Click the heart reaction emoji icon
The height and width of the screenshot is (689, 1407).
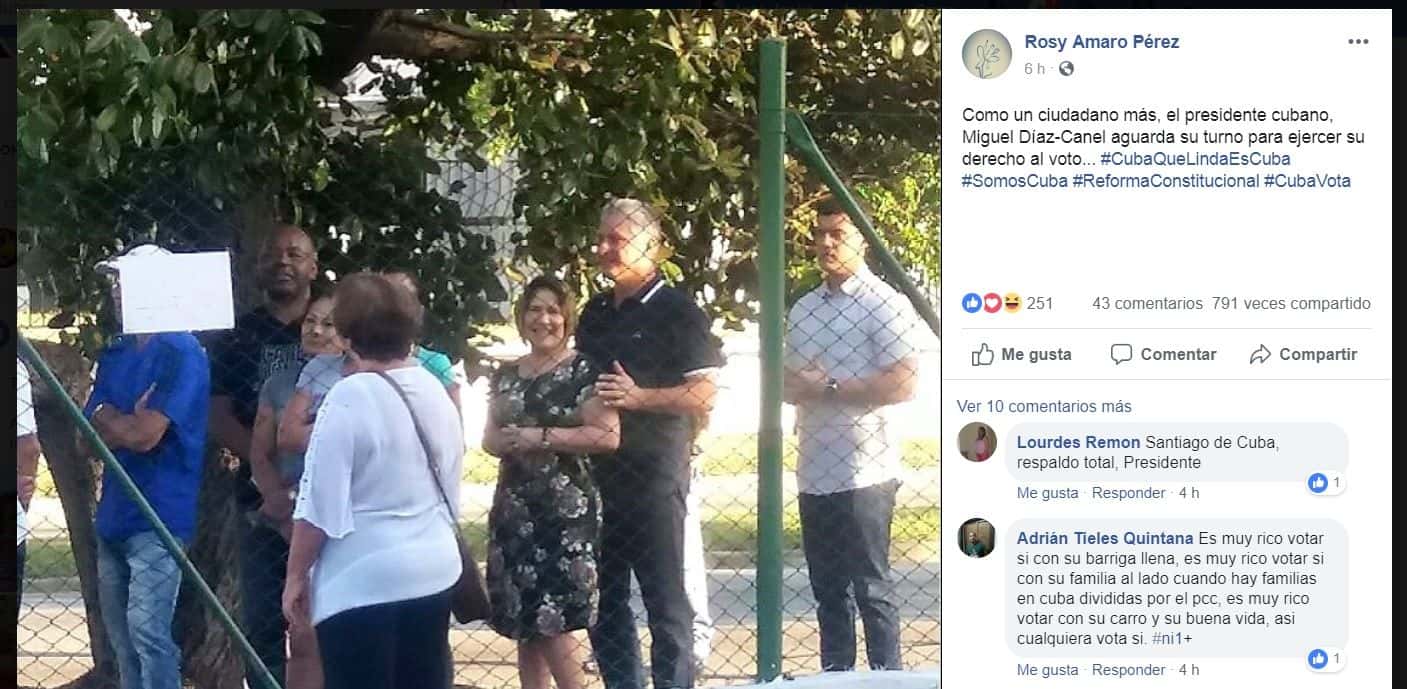point(992,303)
